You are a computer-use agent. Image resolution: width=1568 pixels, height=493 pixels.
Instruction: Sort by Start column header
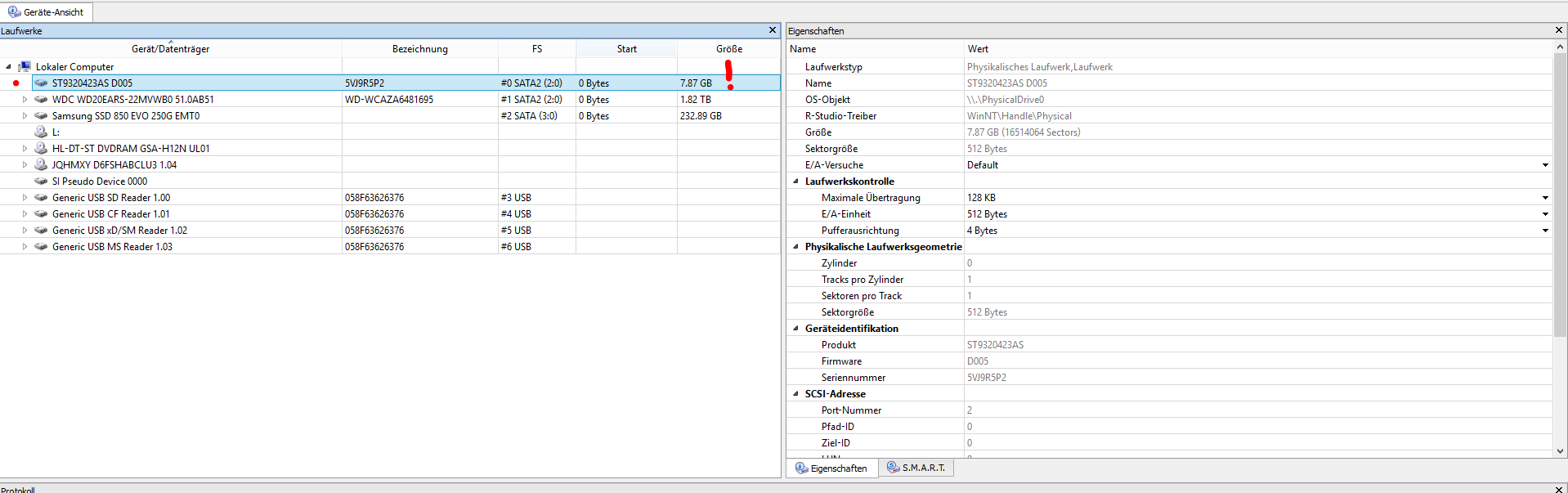(627, 49)
